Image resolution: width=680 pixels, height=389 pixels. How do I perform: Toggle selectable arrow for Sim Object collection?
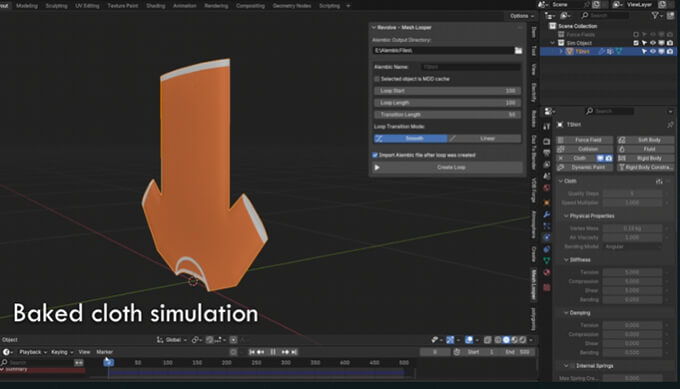click(644, 43)
